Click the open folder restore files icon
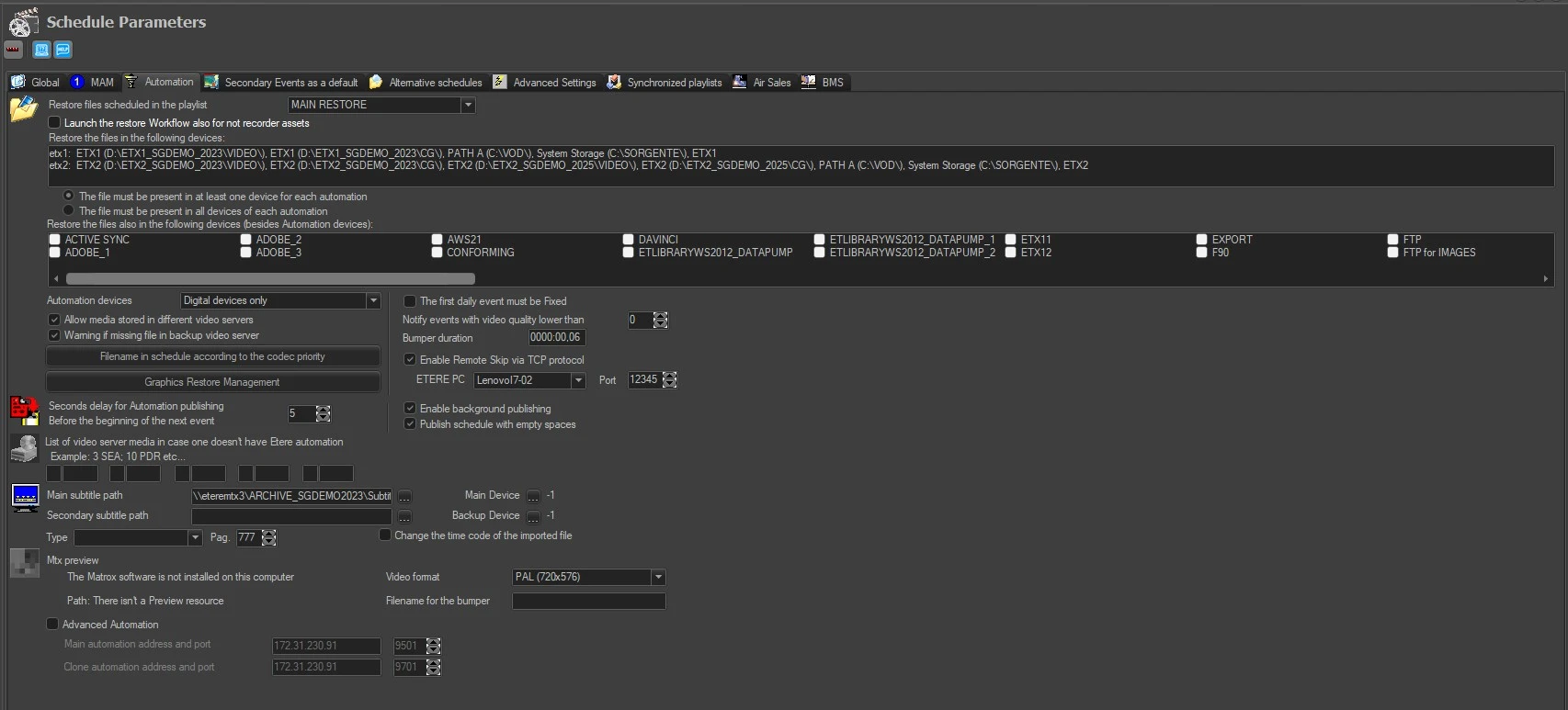This screenshot has width=1568, height=710. [x=23, y=109]
